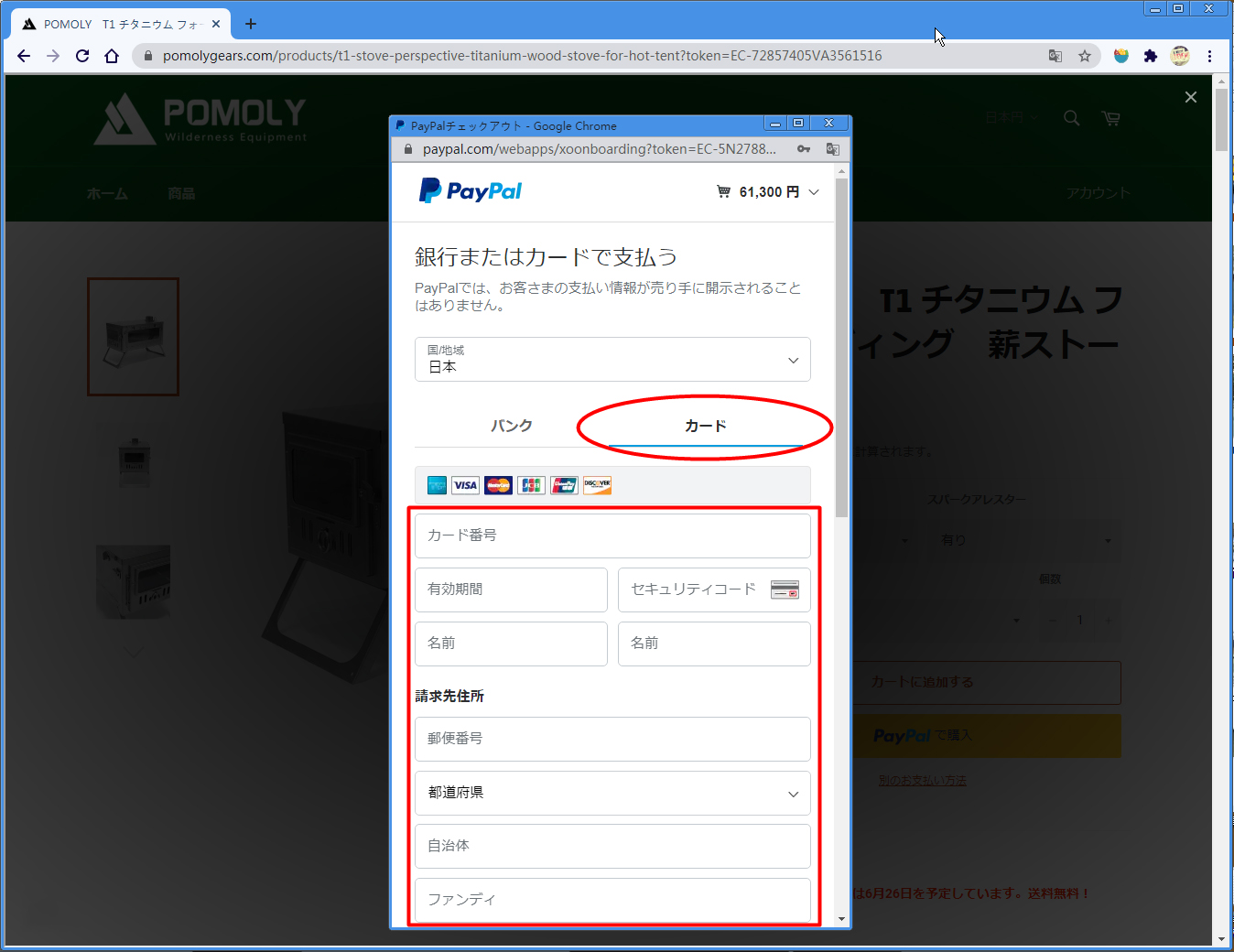This screenshot has height=952, width=1234.
Task: Expand the 61,300 円 order summary chevron
Action: 814,192
